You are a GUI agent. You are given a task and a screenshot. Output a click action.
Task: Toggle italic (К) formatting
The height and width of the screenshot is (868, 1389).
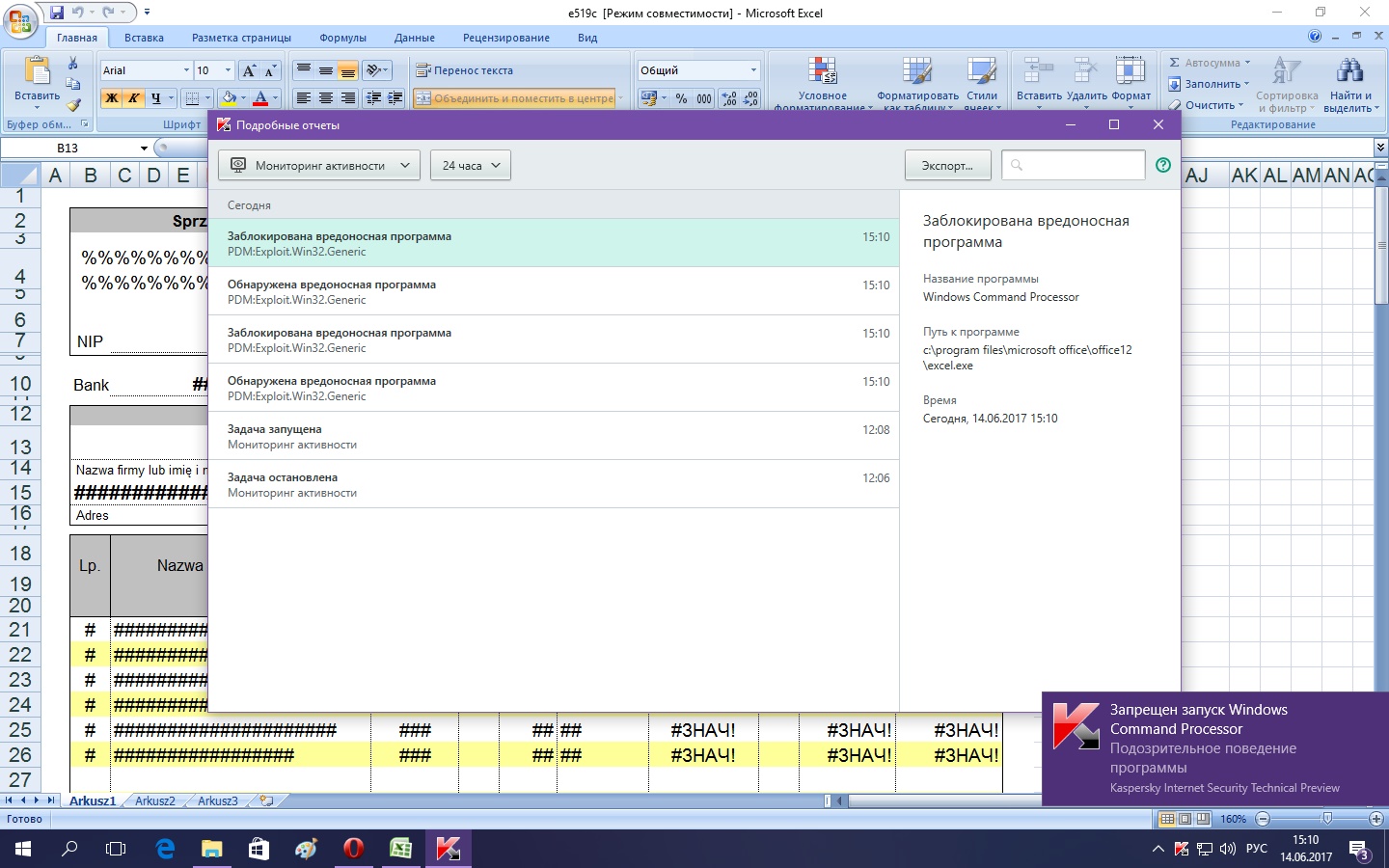pyautogui.click(x=133, y=98)
